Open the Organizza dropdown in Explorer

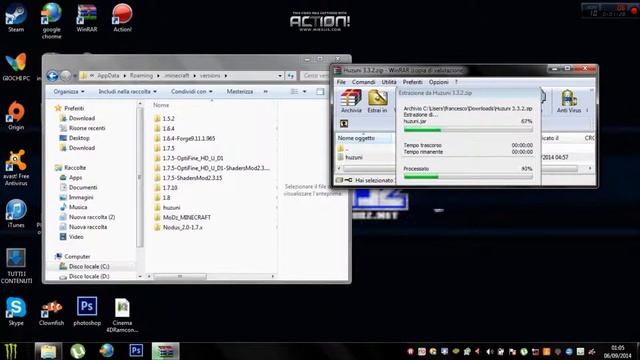[69, 91]
